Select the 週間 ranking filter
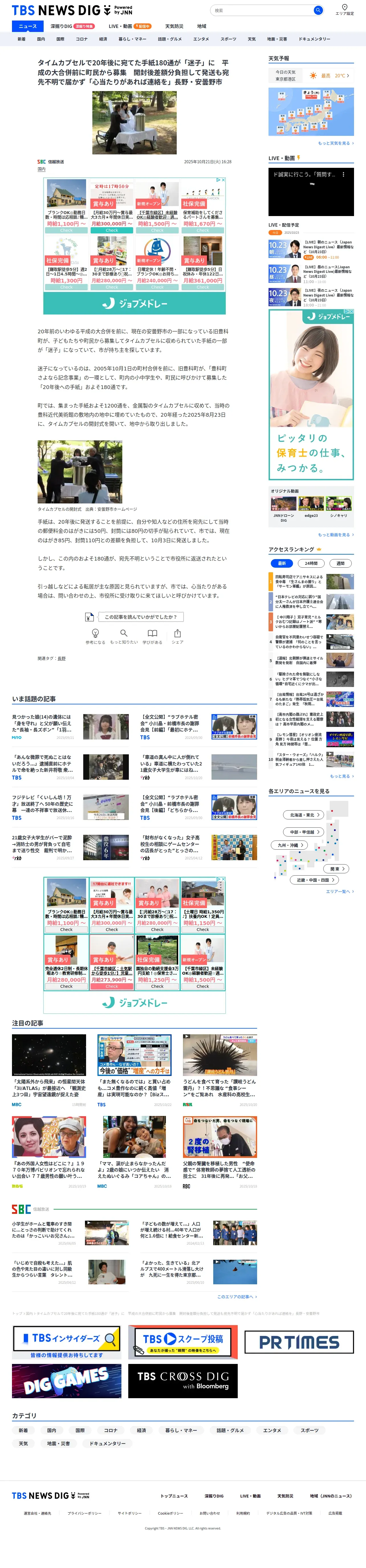 pyautogui.click(x=340, y=563)
